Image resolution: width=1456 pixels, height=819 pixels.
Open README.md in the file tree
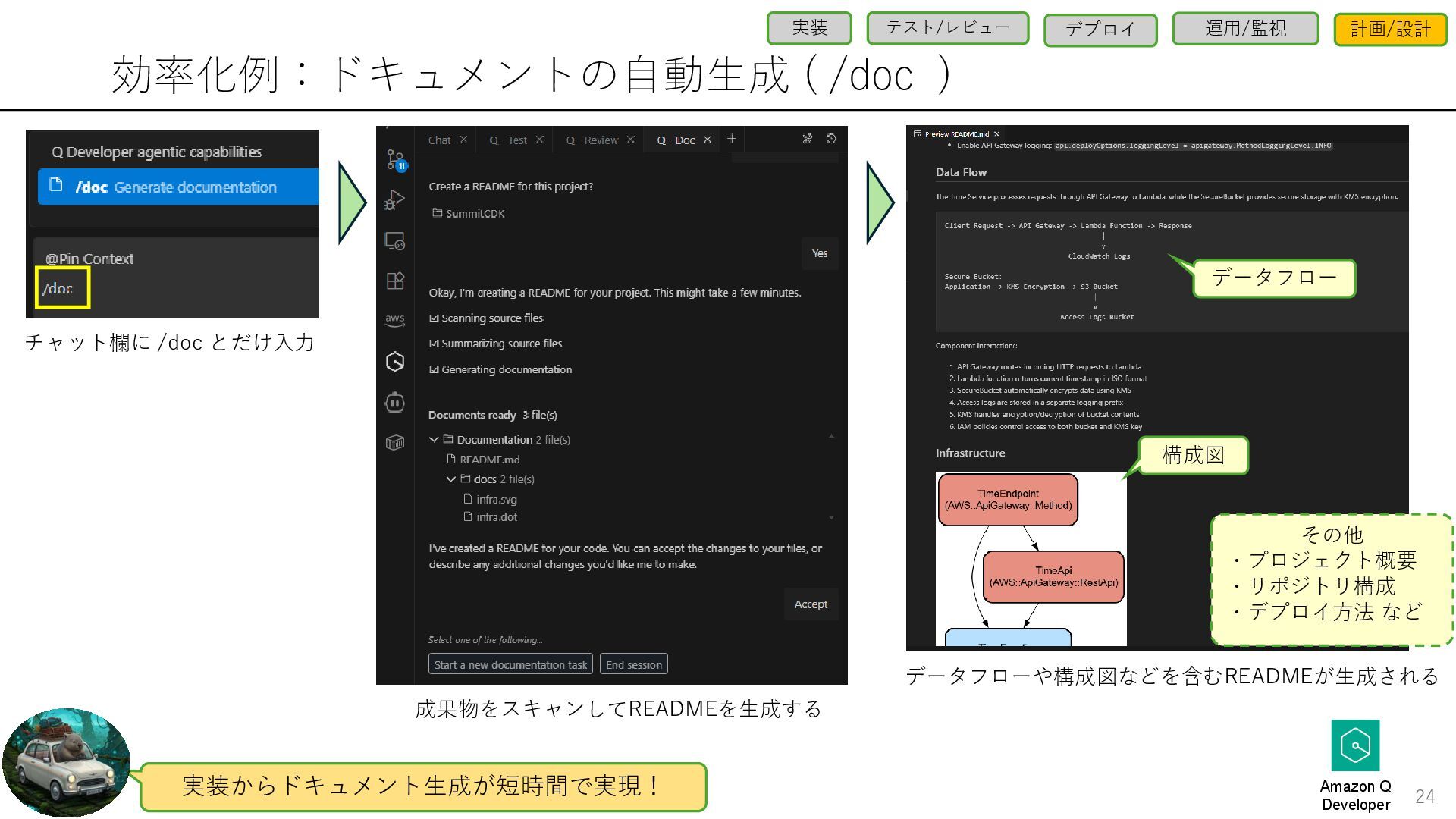(x=489, y=460)
